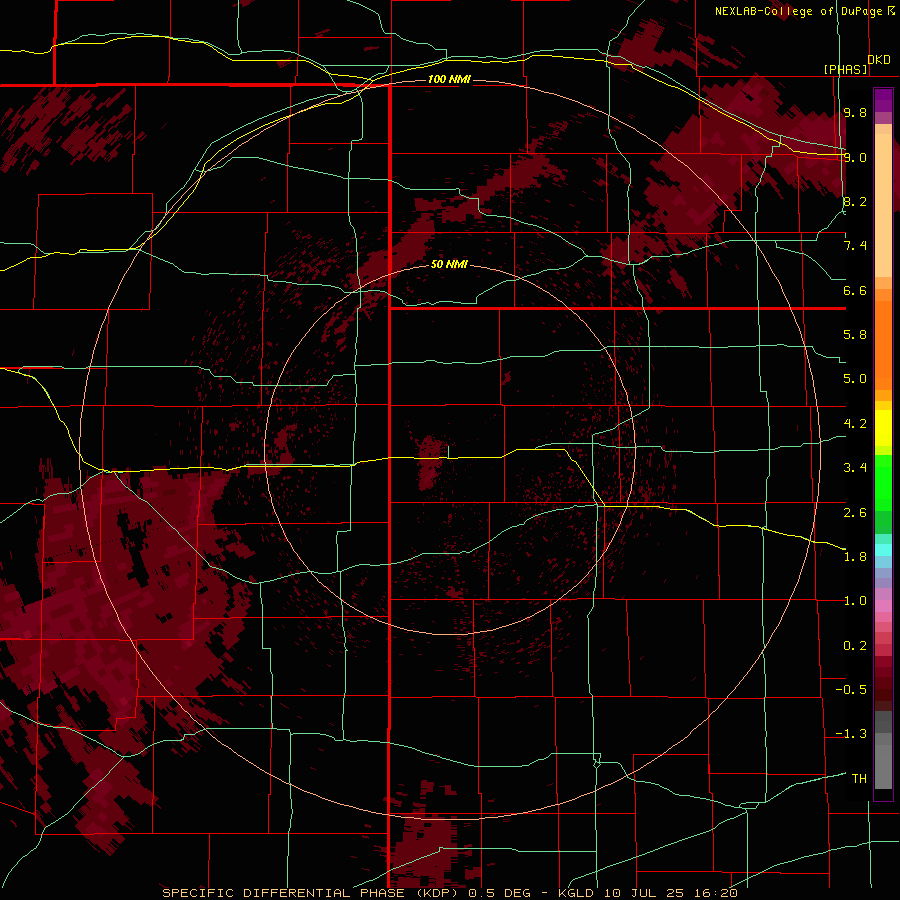Click the 'KGLD' station identifier in caption
The image size is (900, 900).
coord(578,893)
